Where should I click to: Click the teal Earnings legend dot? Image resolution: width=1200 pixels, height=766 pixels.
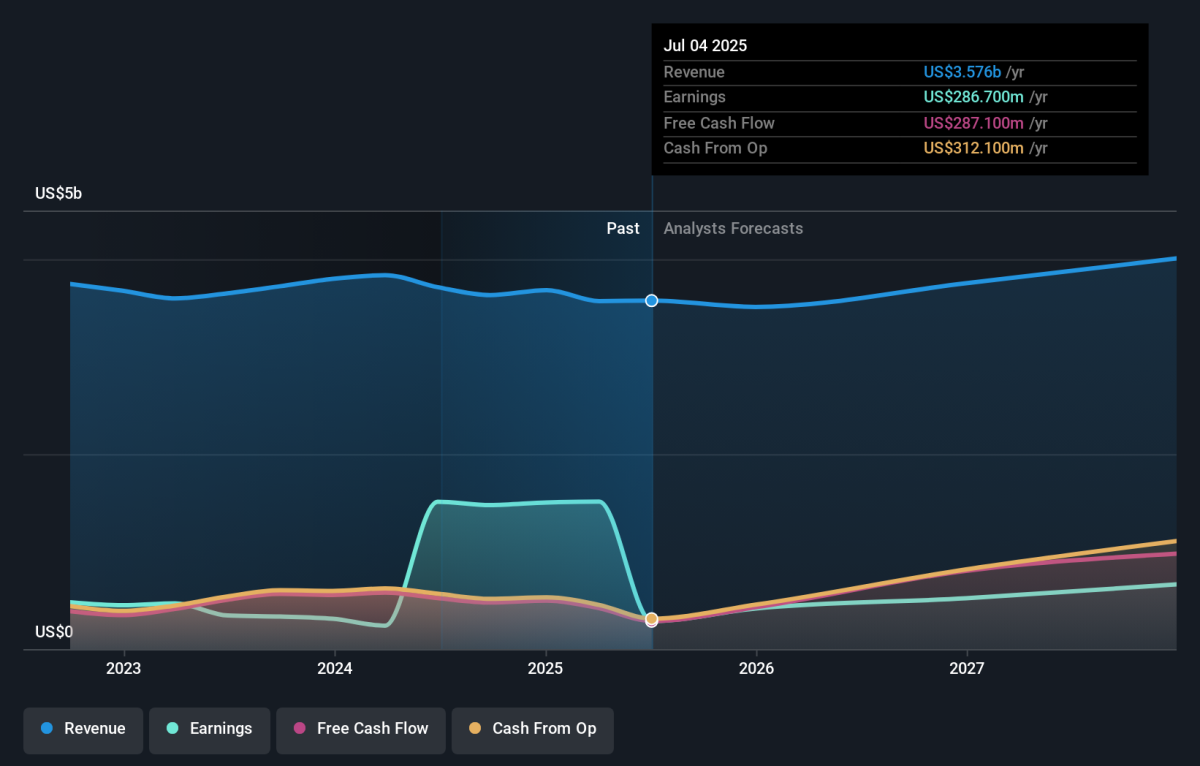172,729
